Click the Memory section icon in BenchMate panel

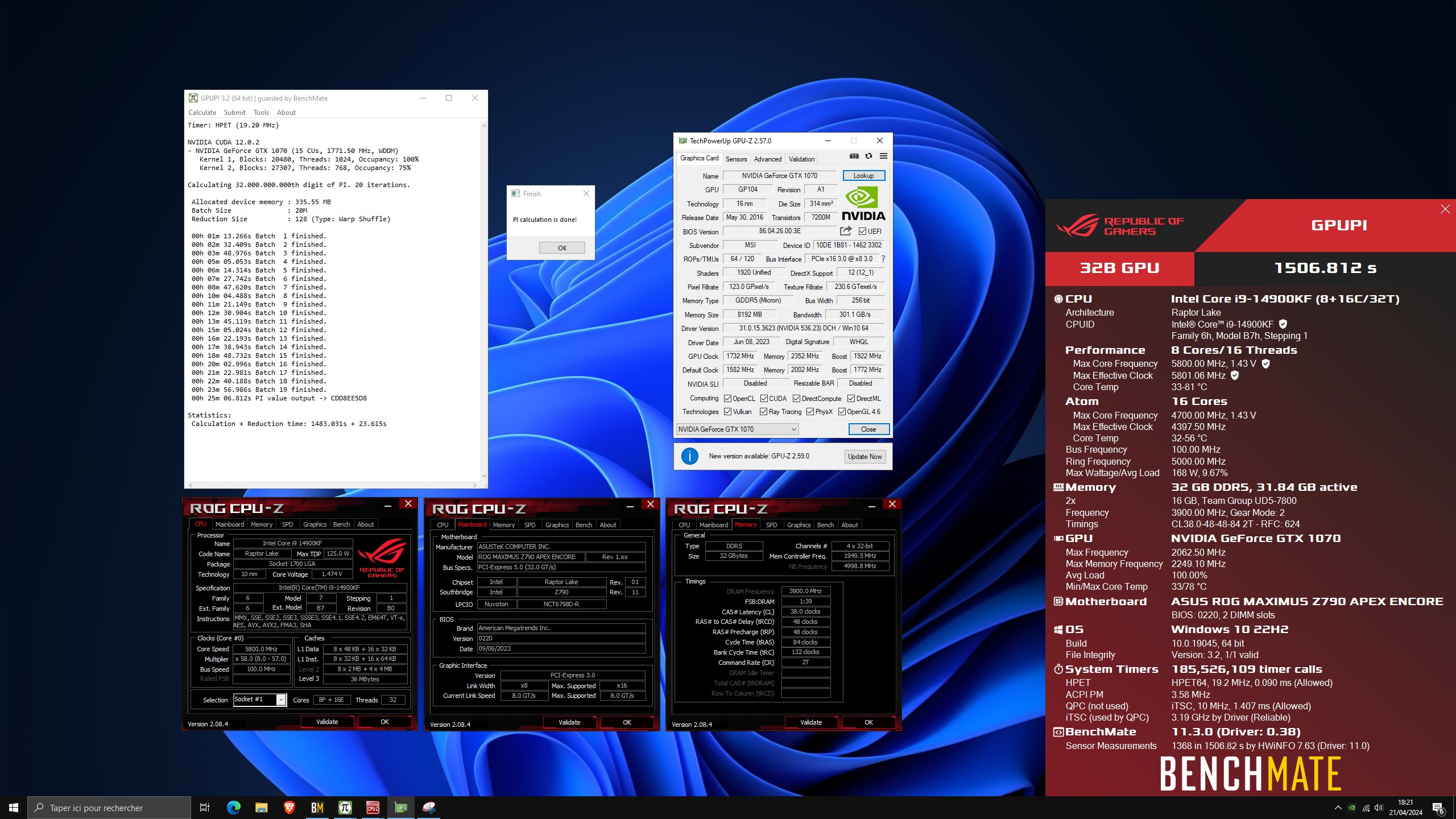click(1058, 487)
